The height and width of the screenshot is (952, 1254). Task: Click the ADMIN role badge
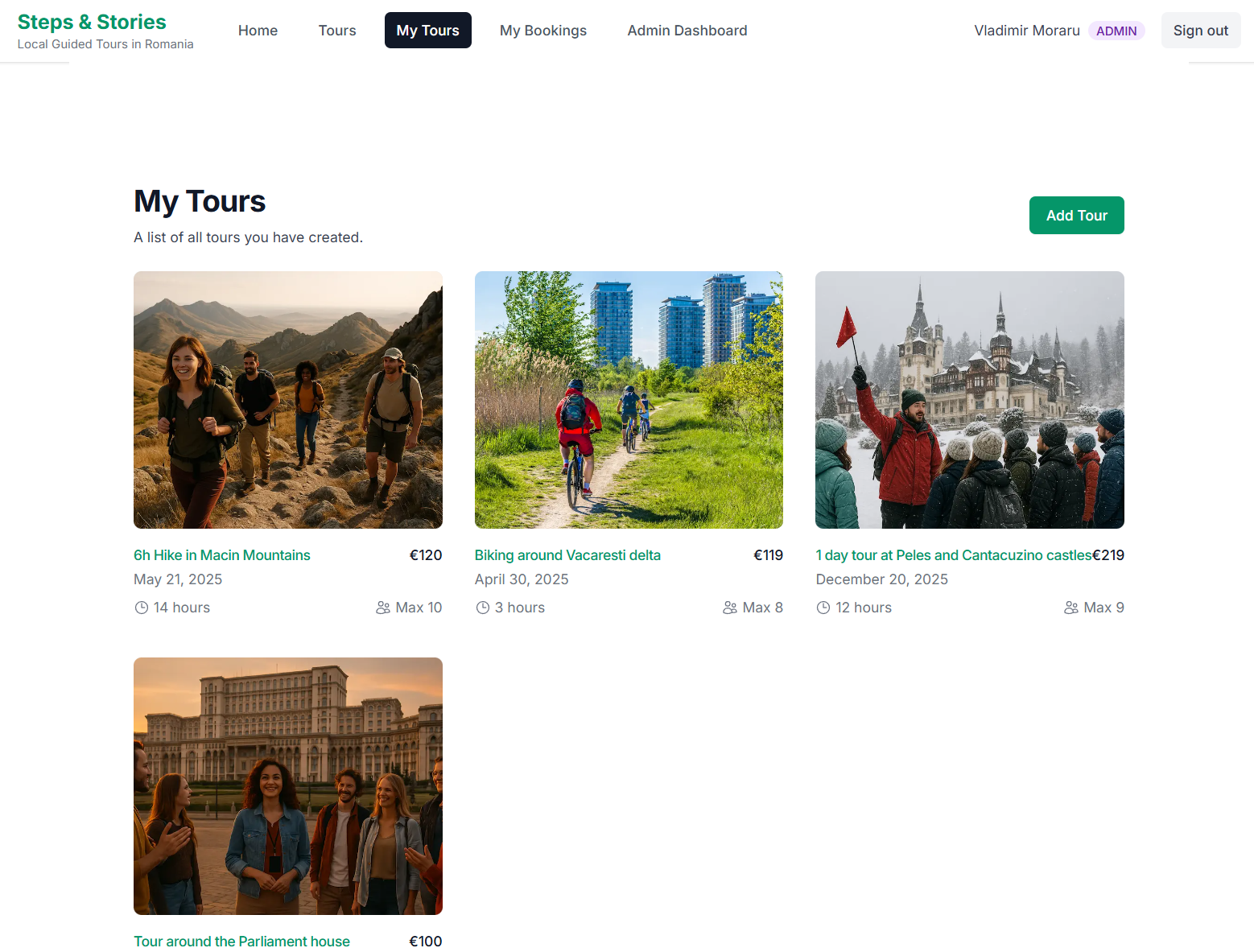click(1116, 31)
